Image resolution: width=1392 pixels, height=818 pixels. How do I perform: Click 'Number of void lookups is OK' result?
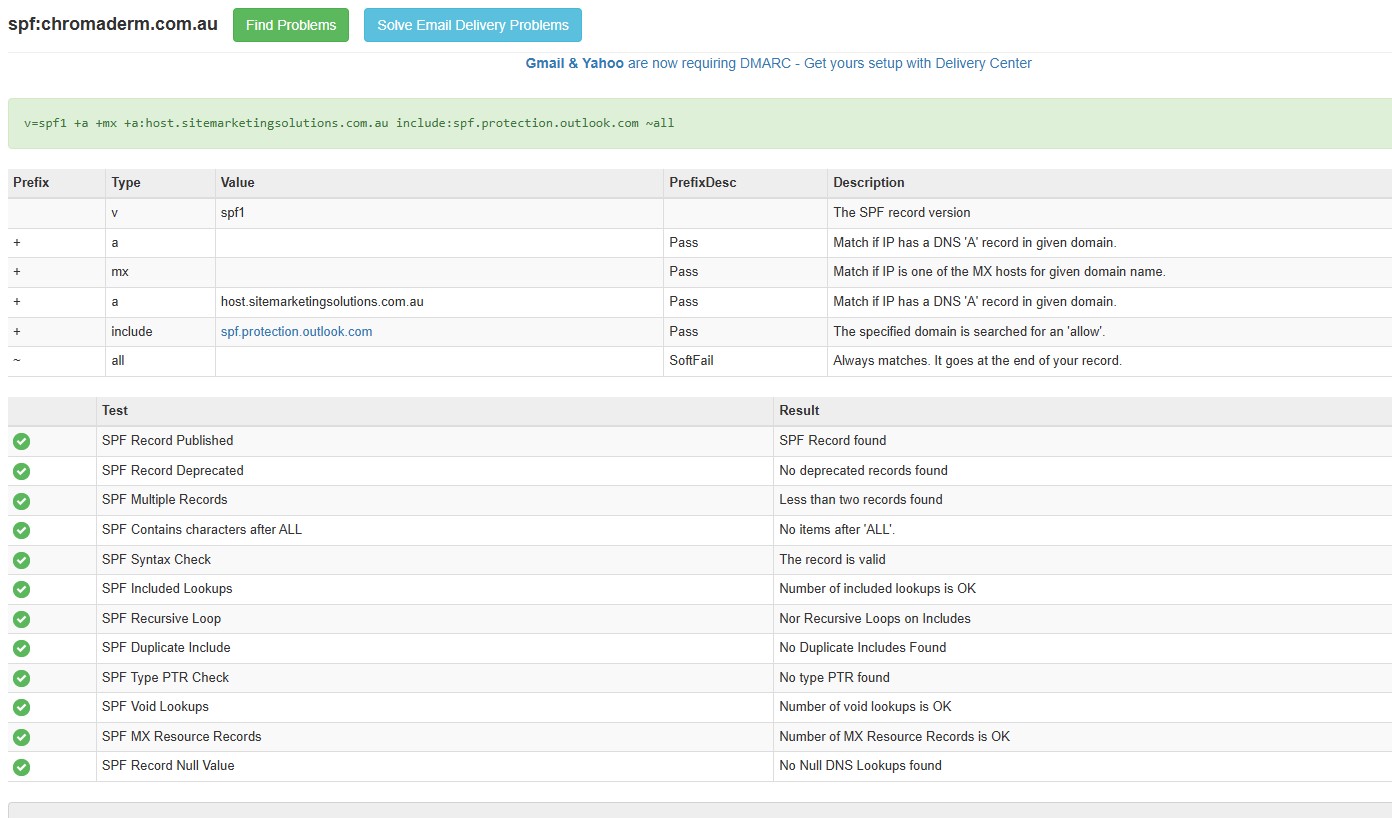865,707
